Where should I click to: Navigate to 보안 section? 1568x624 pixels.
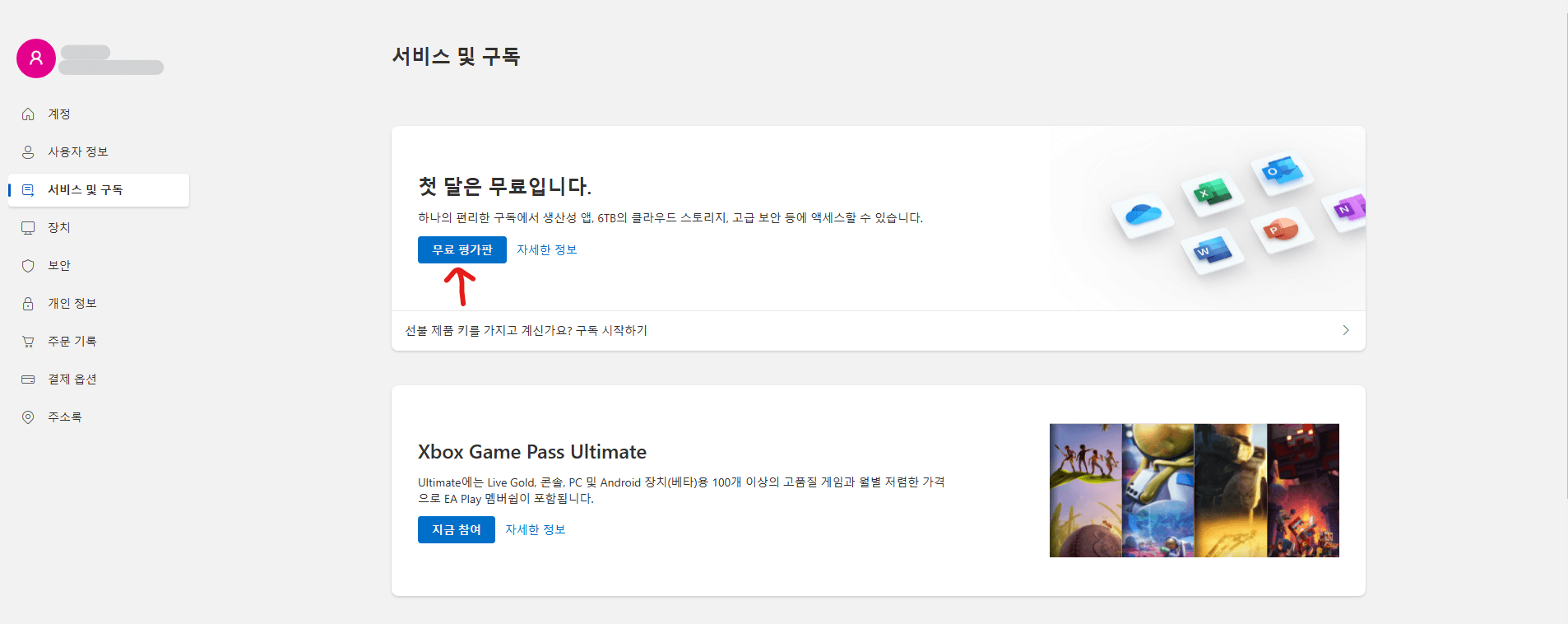point(99,266)
